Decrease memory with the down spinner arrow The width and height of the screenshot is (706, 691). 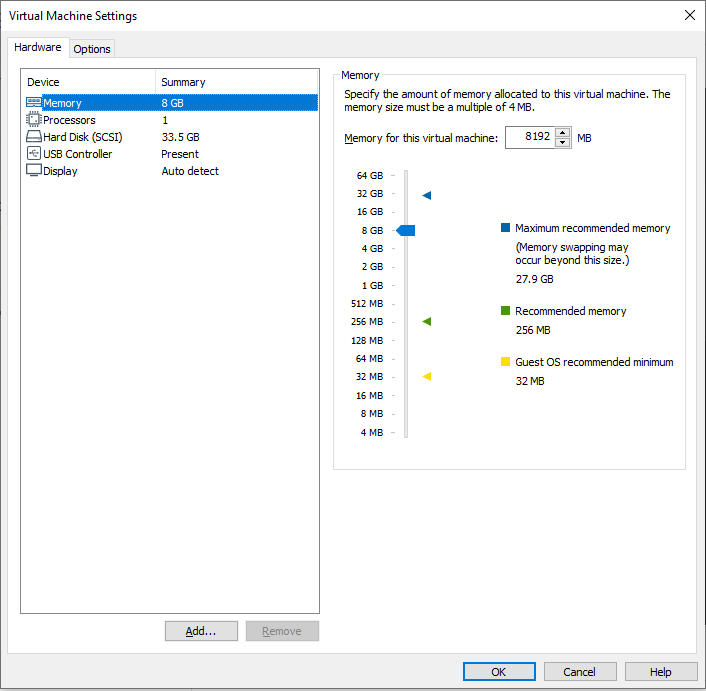pyautogui.click(x=563, y=143)
